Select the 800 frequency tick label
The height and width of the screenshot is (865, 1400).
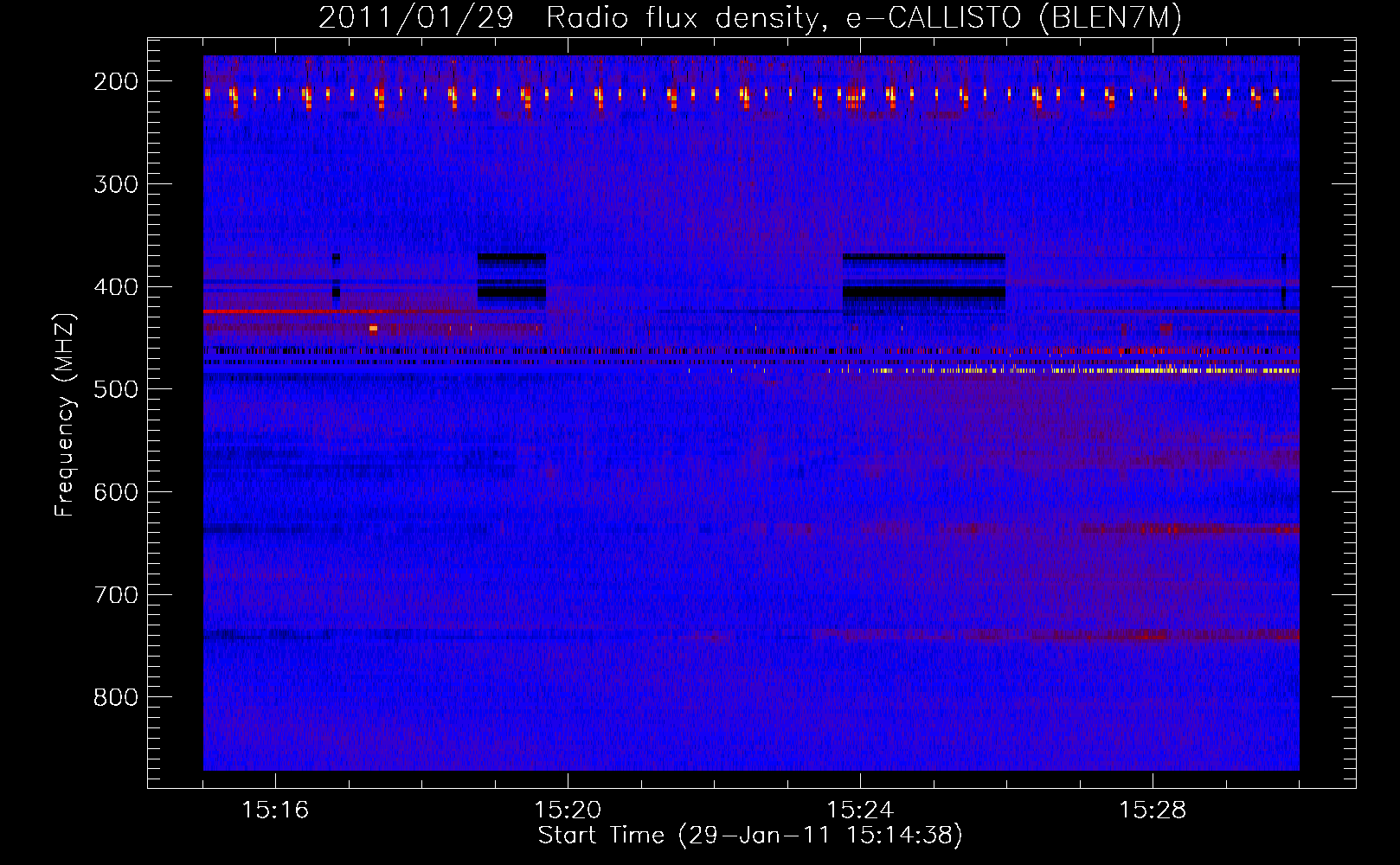point(116,697)
